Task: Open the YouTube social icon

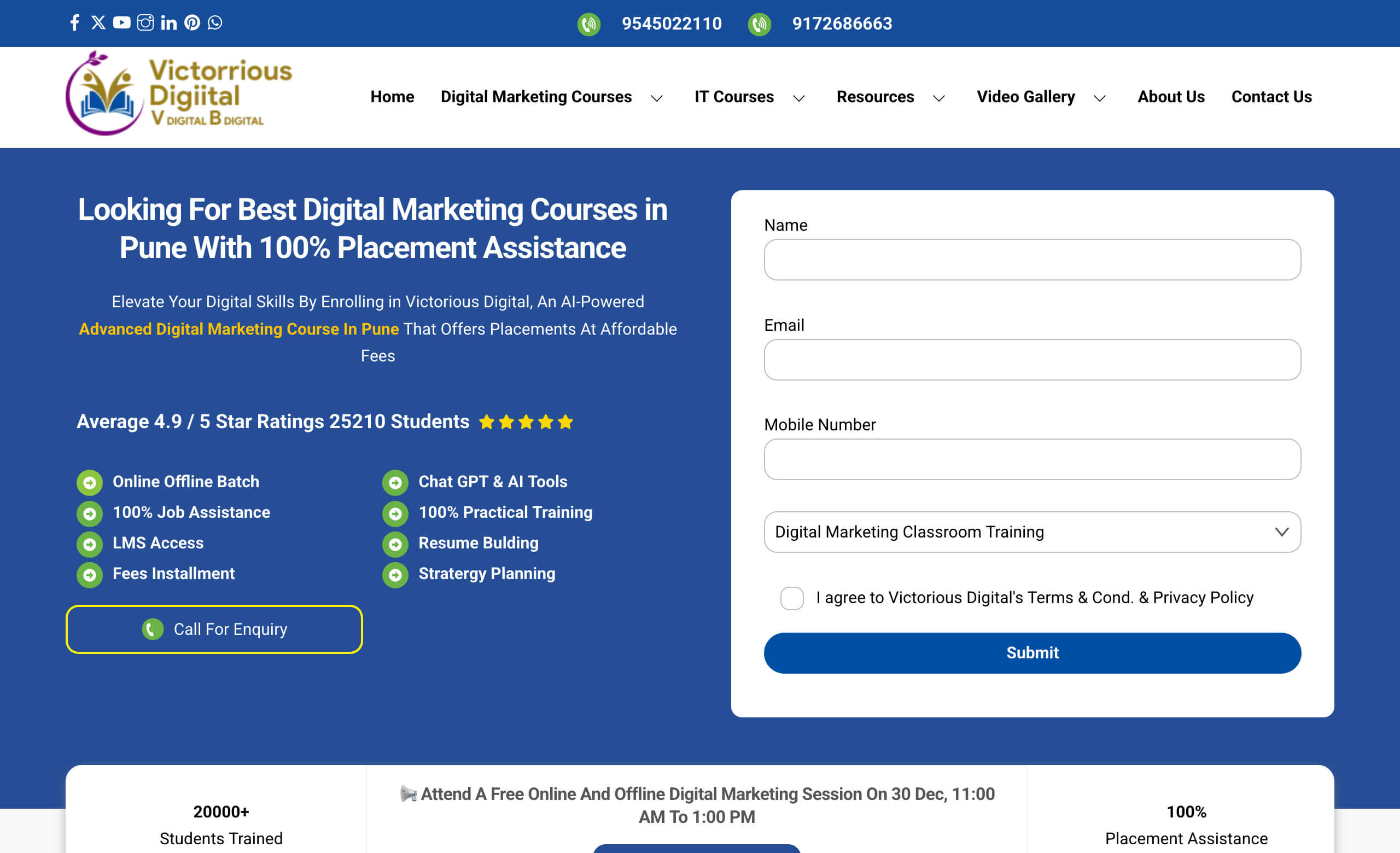Action: [121, 23]
